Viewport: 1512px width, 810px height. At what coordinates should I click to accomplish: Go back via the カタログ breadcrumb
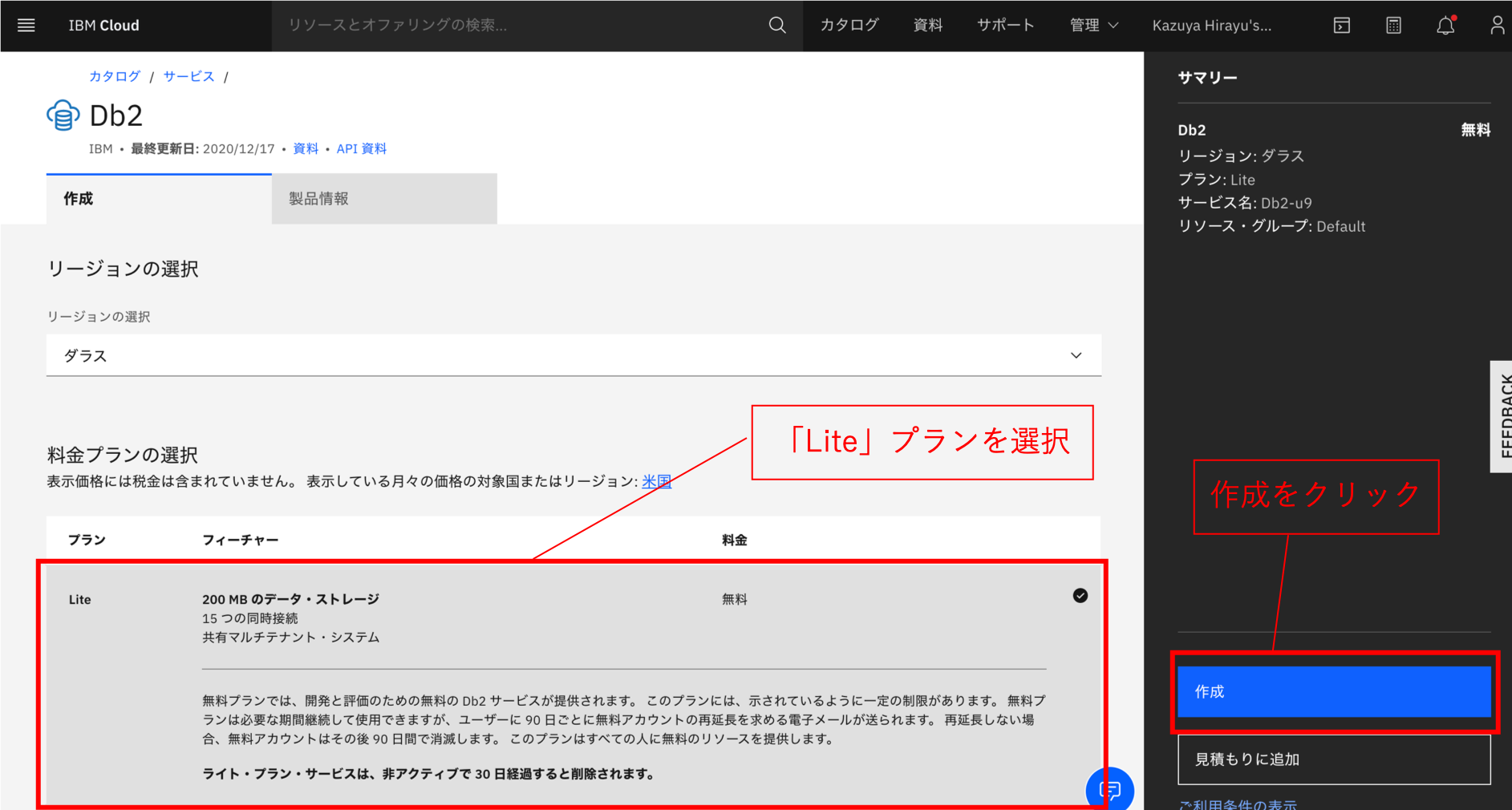tap(114, 75)
